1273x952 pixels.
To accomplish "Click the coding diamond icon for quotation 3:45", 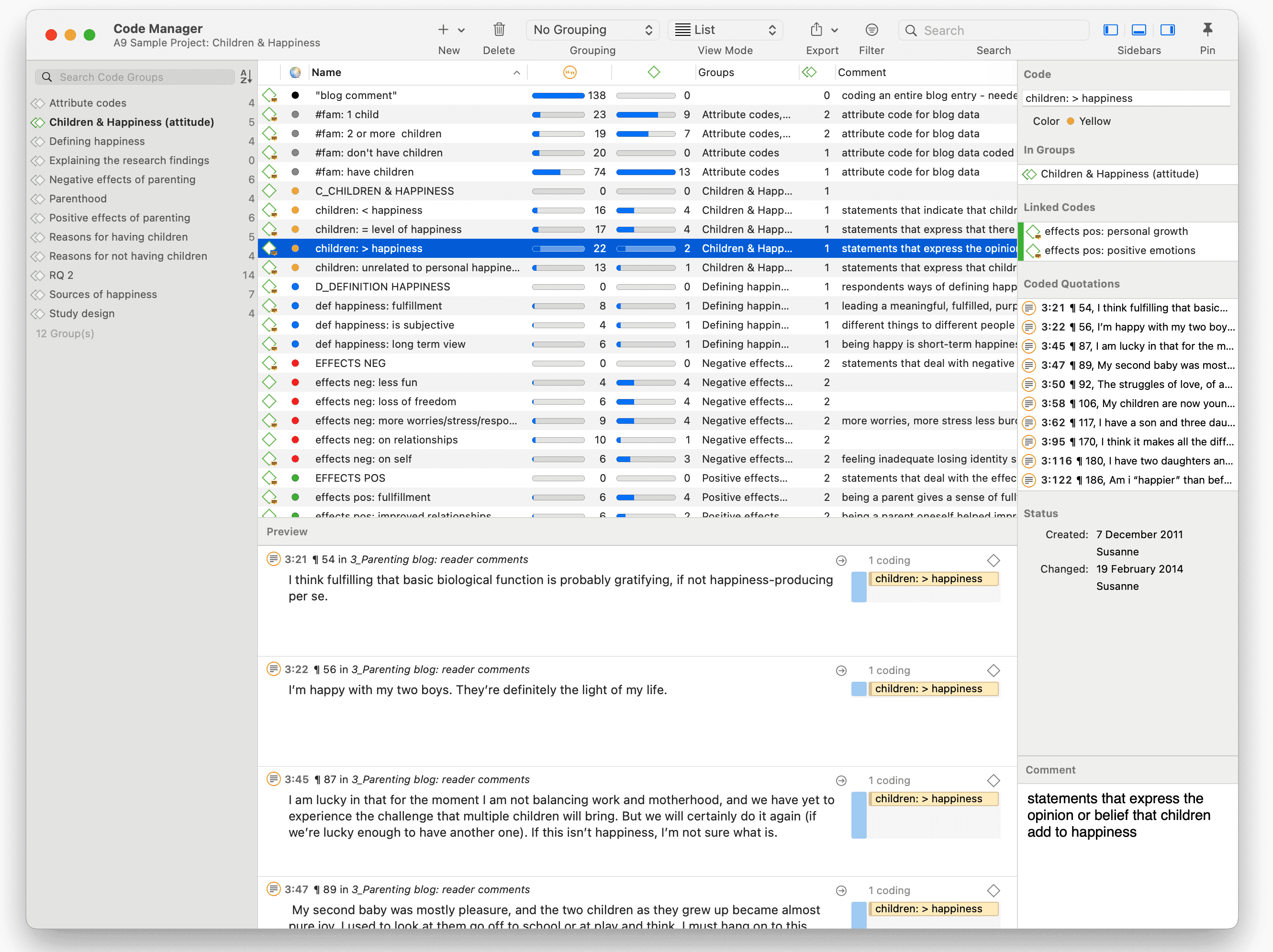I will [x=994, y=780].
